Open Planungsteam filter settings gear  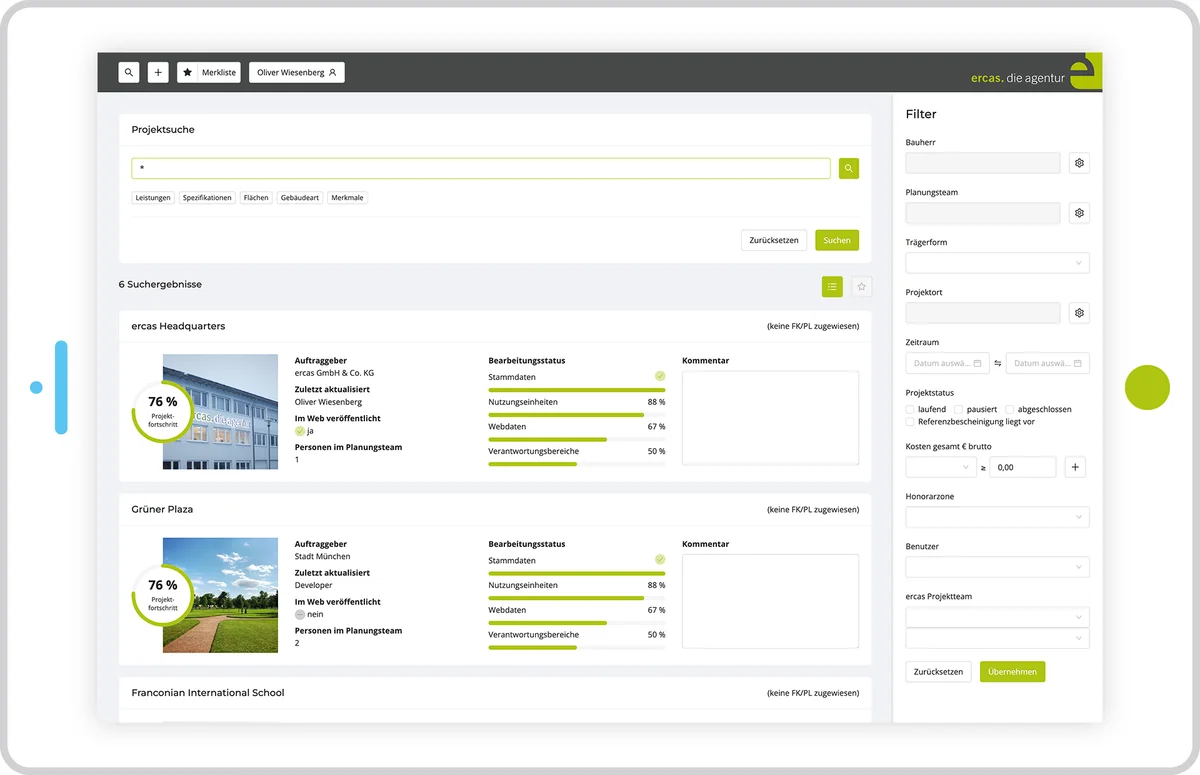pyautogui.click(x=1079, y=212)
